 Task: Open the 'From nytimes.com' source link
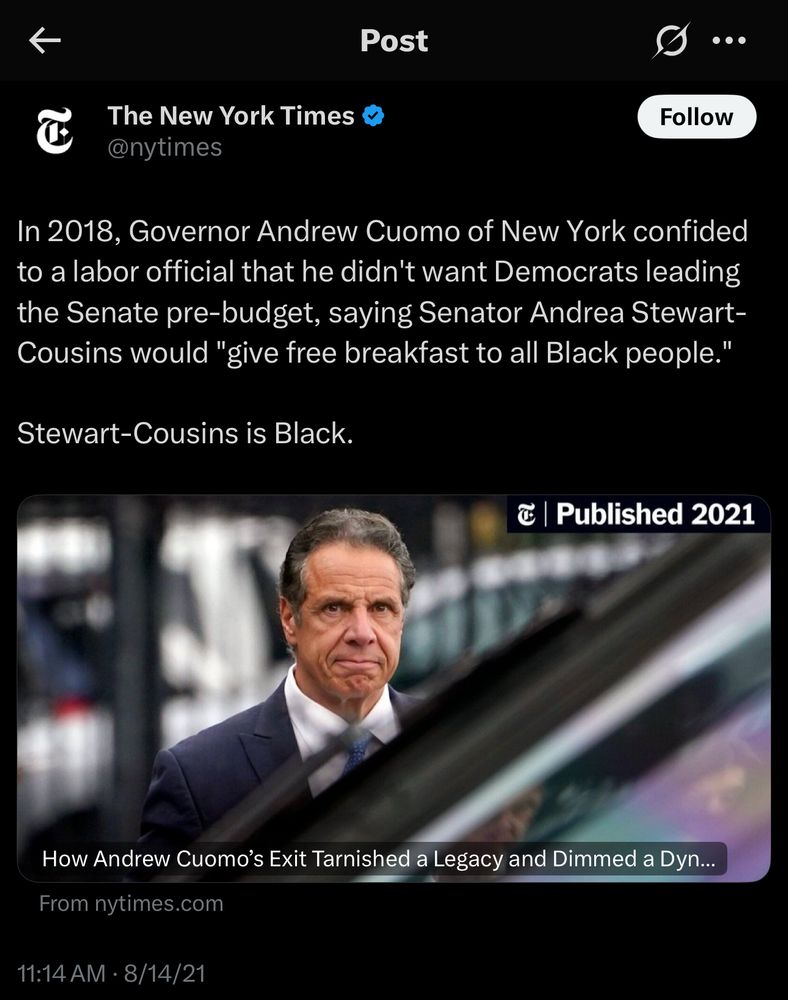point(131,903)
